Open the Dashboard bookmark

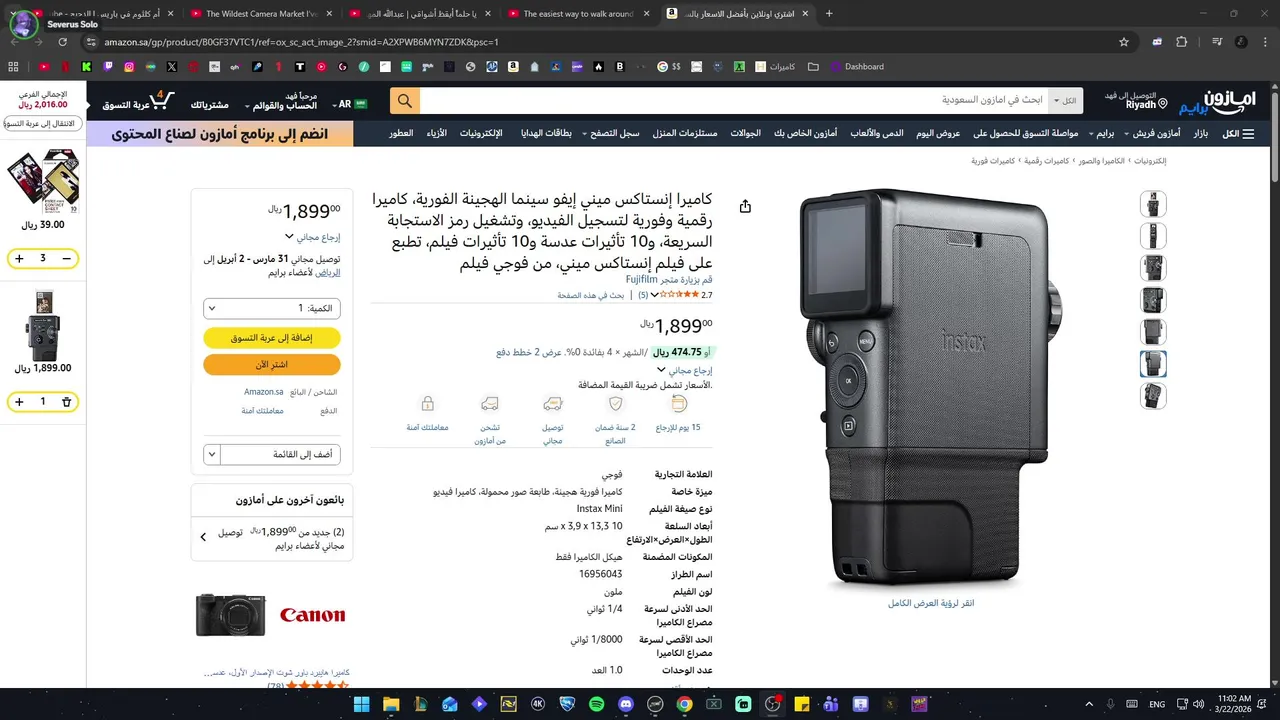(x=855, y=67)
